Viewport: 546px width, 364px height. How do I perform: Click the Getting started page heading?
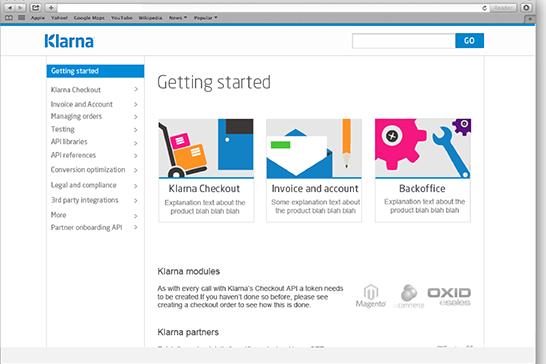(214, 83)
